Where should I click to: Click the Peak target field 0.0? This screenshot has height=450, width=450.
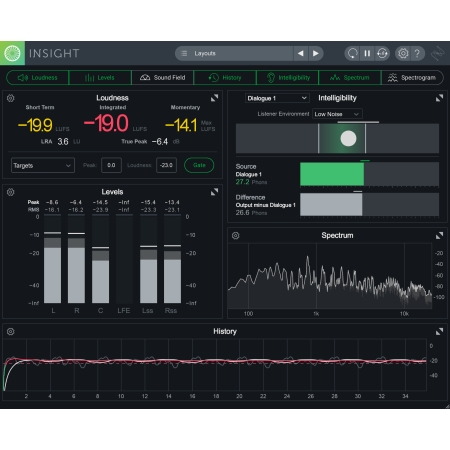tap(111, 165)
